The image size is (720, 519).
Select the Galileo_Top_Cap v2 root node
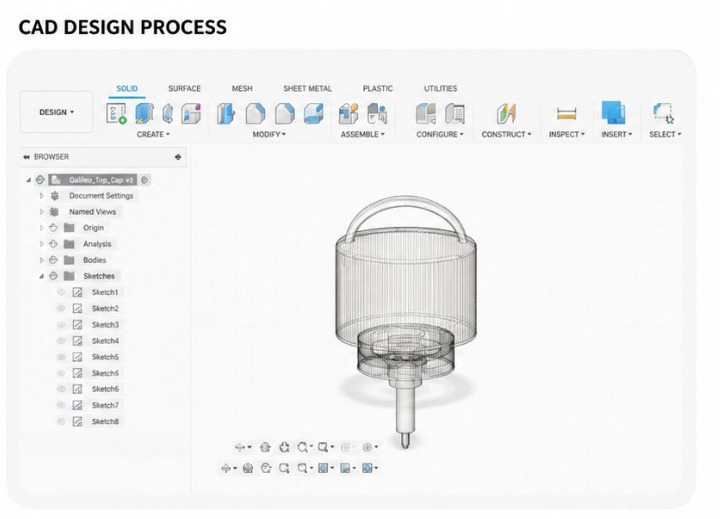coord(101,180)
